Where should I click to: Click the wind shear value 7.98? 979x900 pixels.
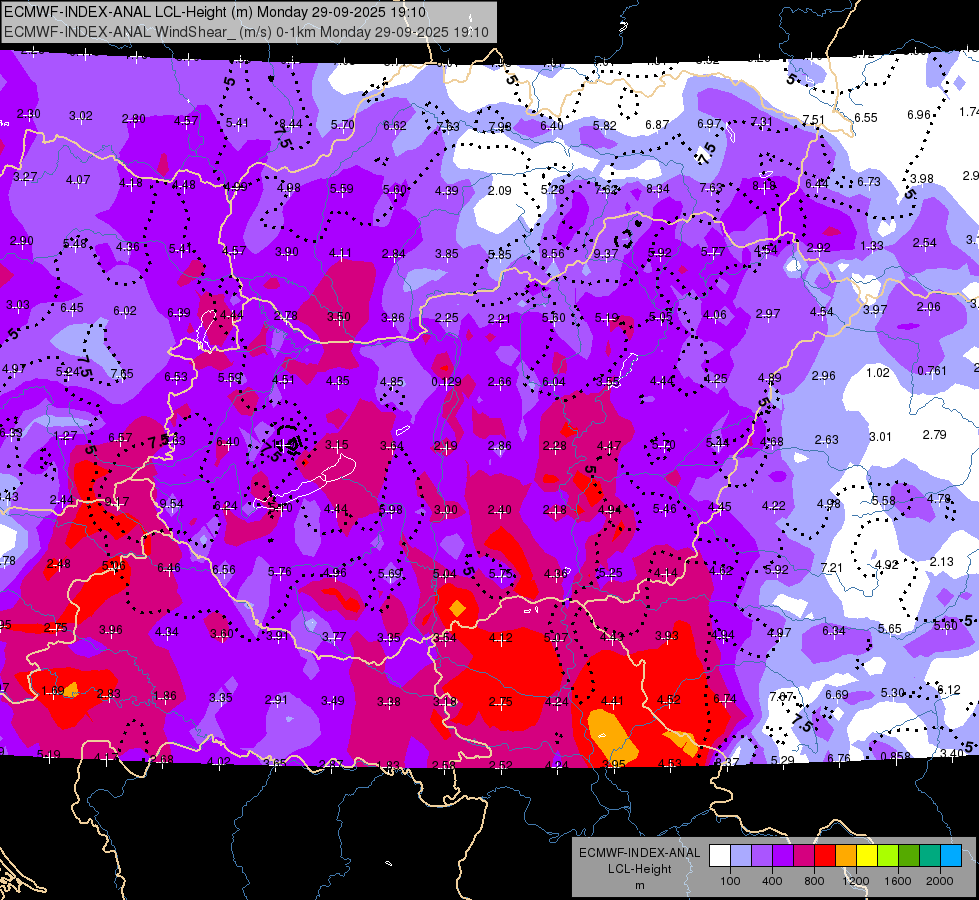pyautogui.click(x=499, y=127)
